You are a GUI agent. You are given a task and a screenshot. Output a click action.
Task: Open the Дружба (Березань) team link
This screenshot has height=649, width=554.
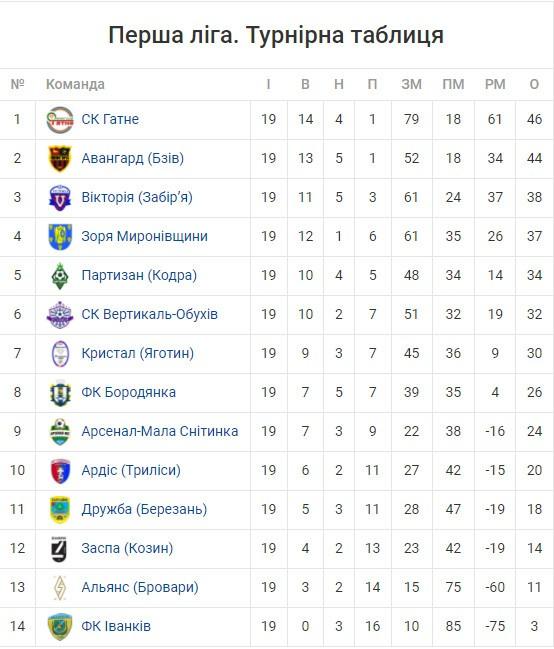click(144, 510)
